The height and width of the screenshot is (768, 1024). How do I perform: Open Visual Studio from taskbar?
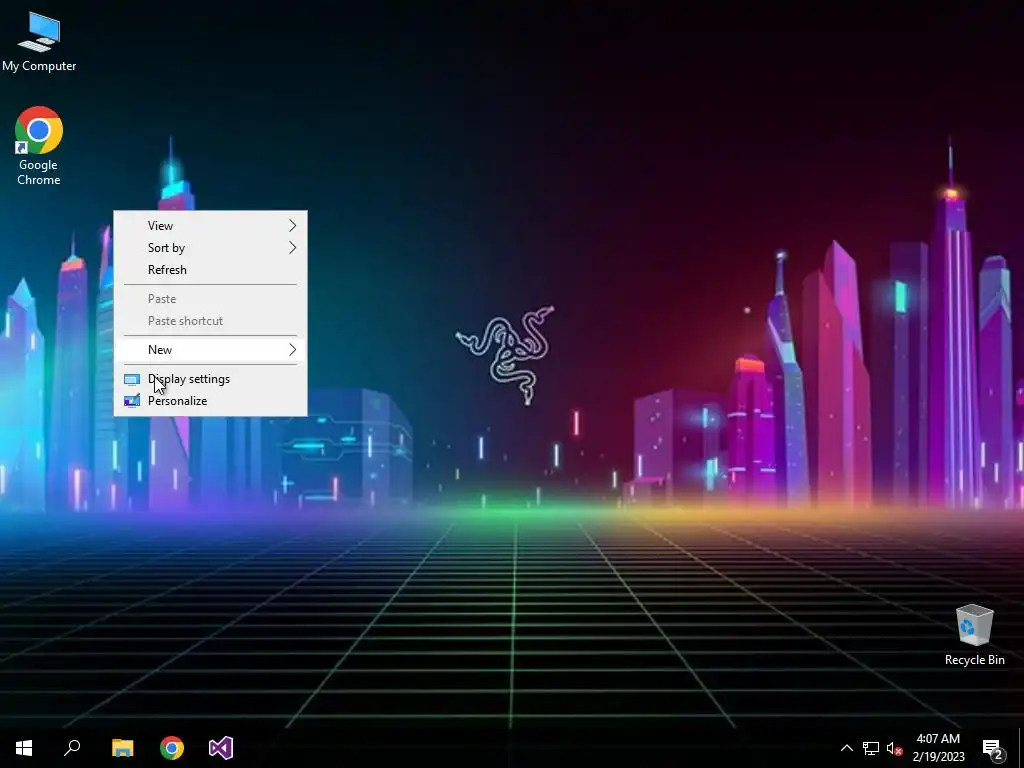pos(221,748)
